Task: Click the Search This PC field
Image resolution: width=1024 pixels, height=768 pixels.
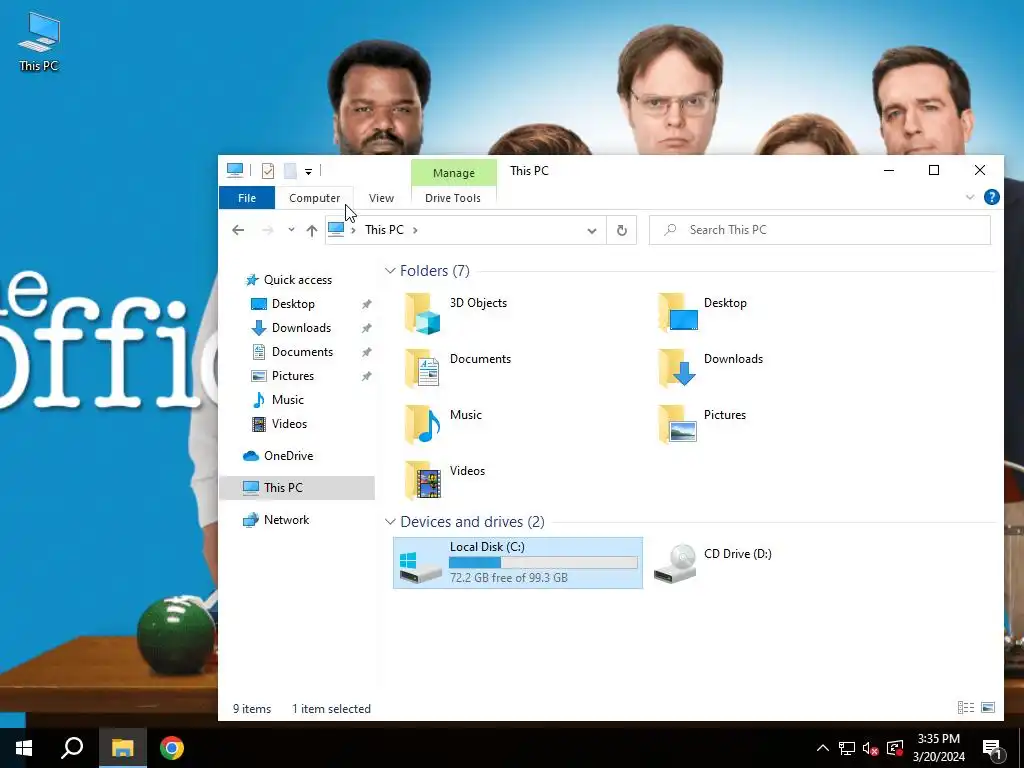Action: 820,230
